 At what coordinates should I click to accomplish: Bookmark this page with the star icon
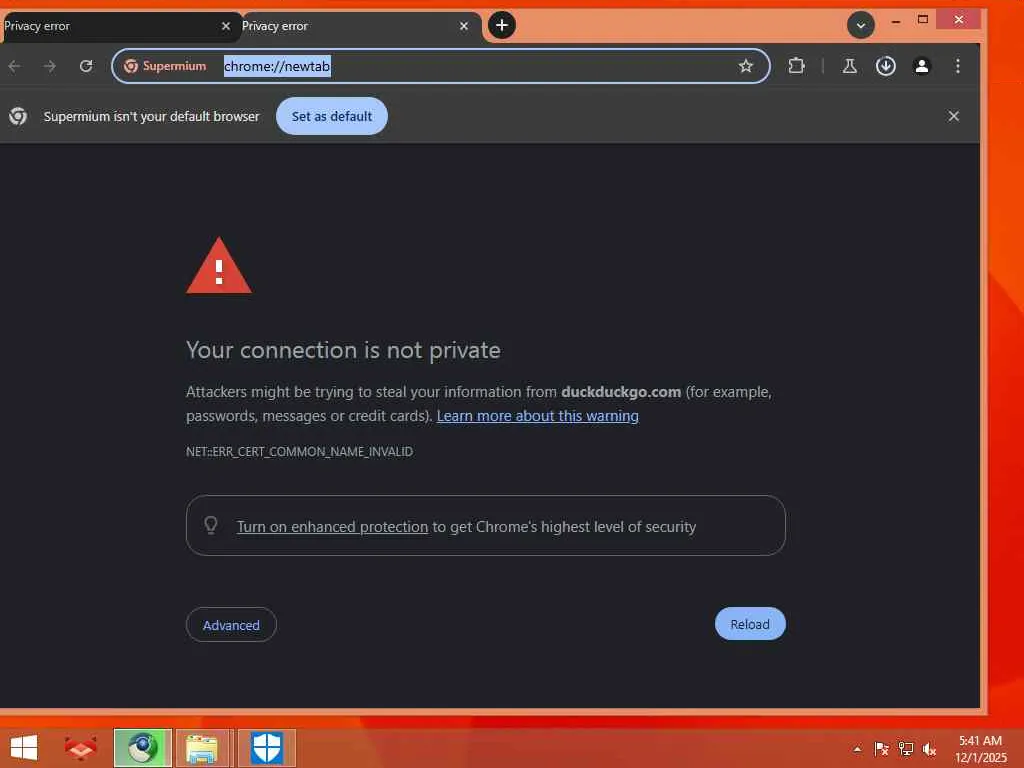click(746, 66)
